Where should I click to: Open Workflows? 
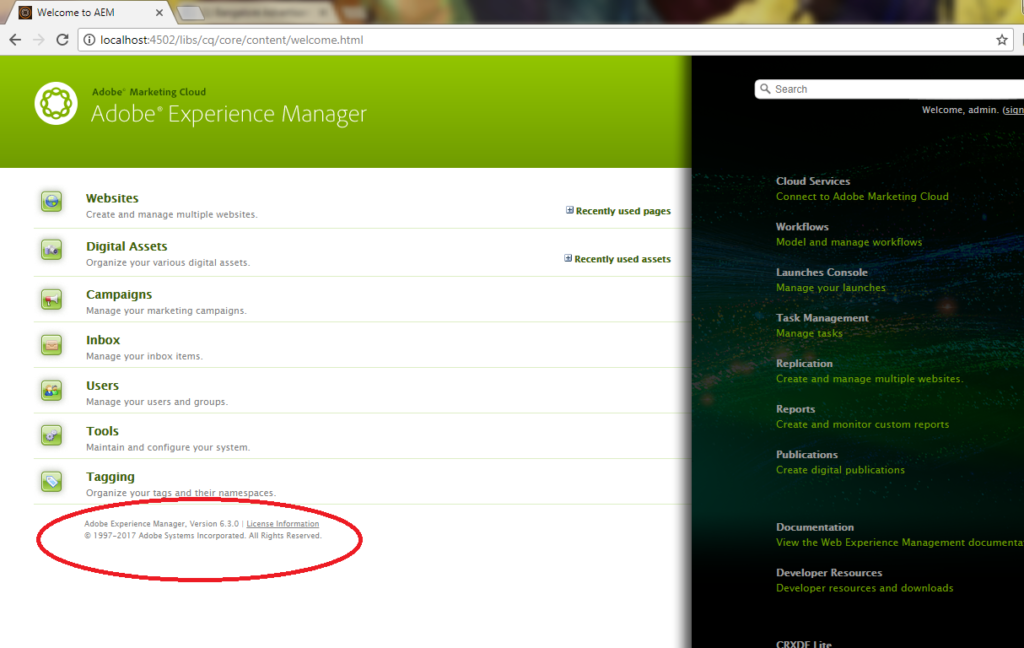tap(802, 227)
